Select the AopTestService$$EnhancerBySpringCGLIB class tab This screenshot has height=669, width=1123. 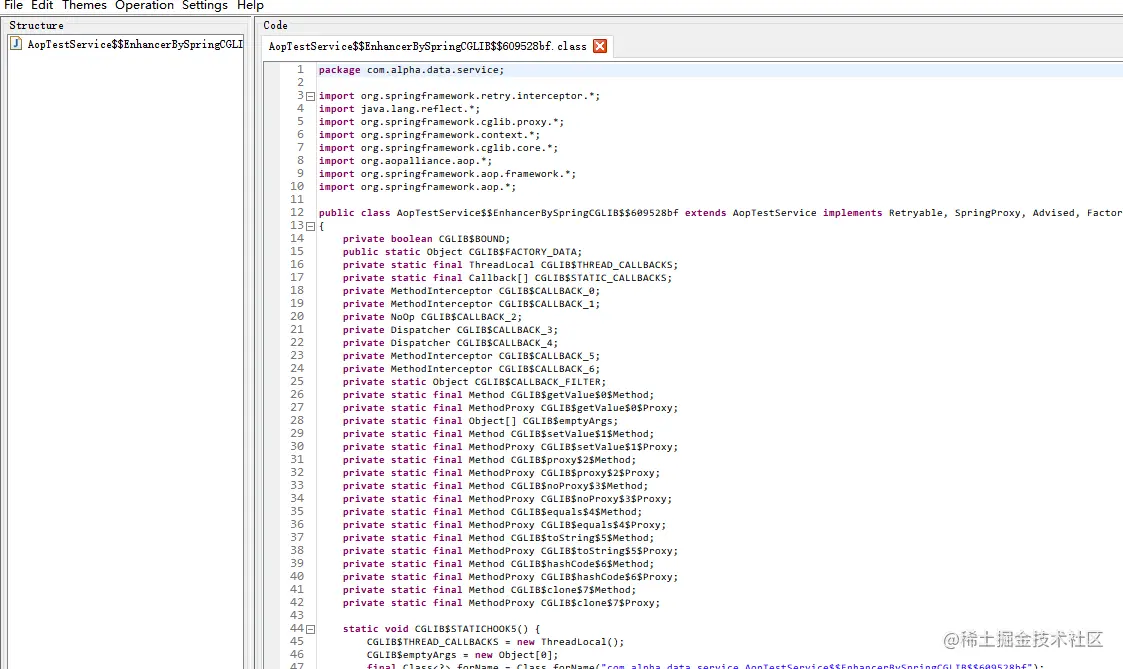pos(427,46)
